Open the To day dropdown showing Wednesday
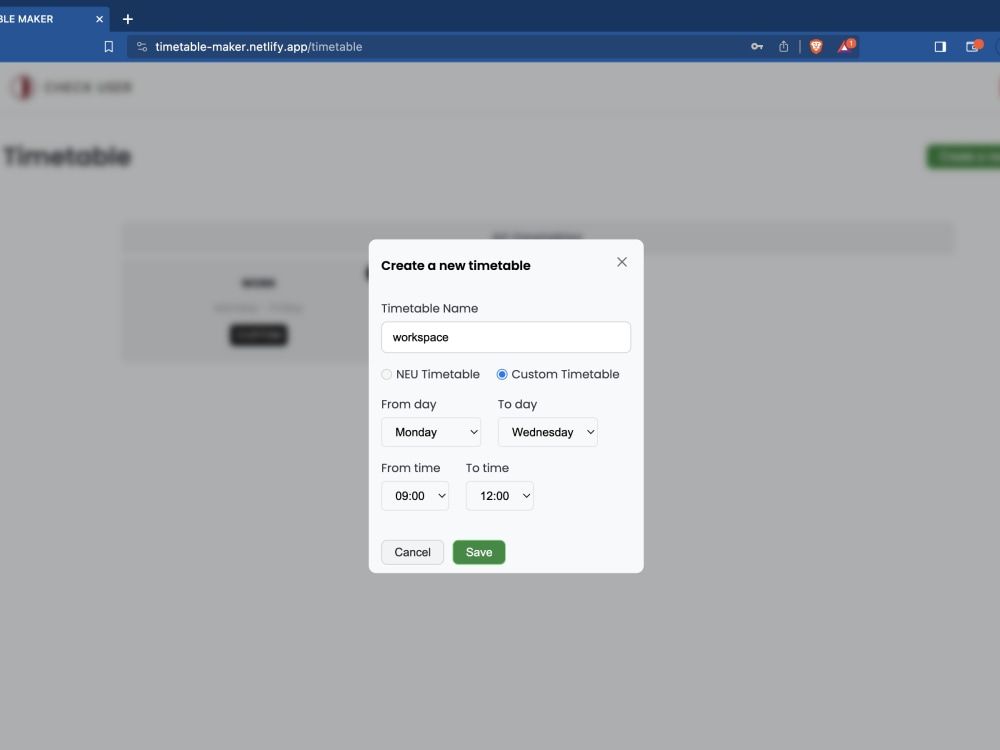Screen dimensions: 1000x750 coord(548,432)
